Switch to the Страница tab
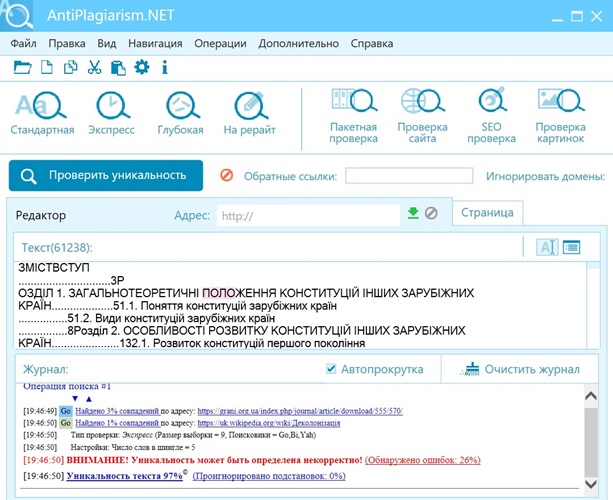613x500 pixels. click(x=487, y=213)
